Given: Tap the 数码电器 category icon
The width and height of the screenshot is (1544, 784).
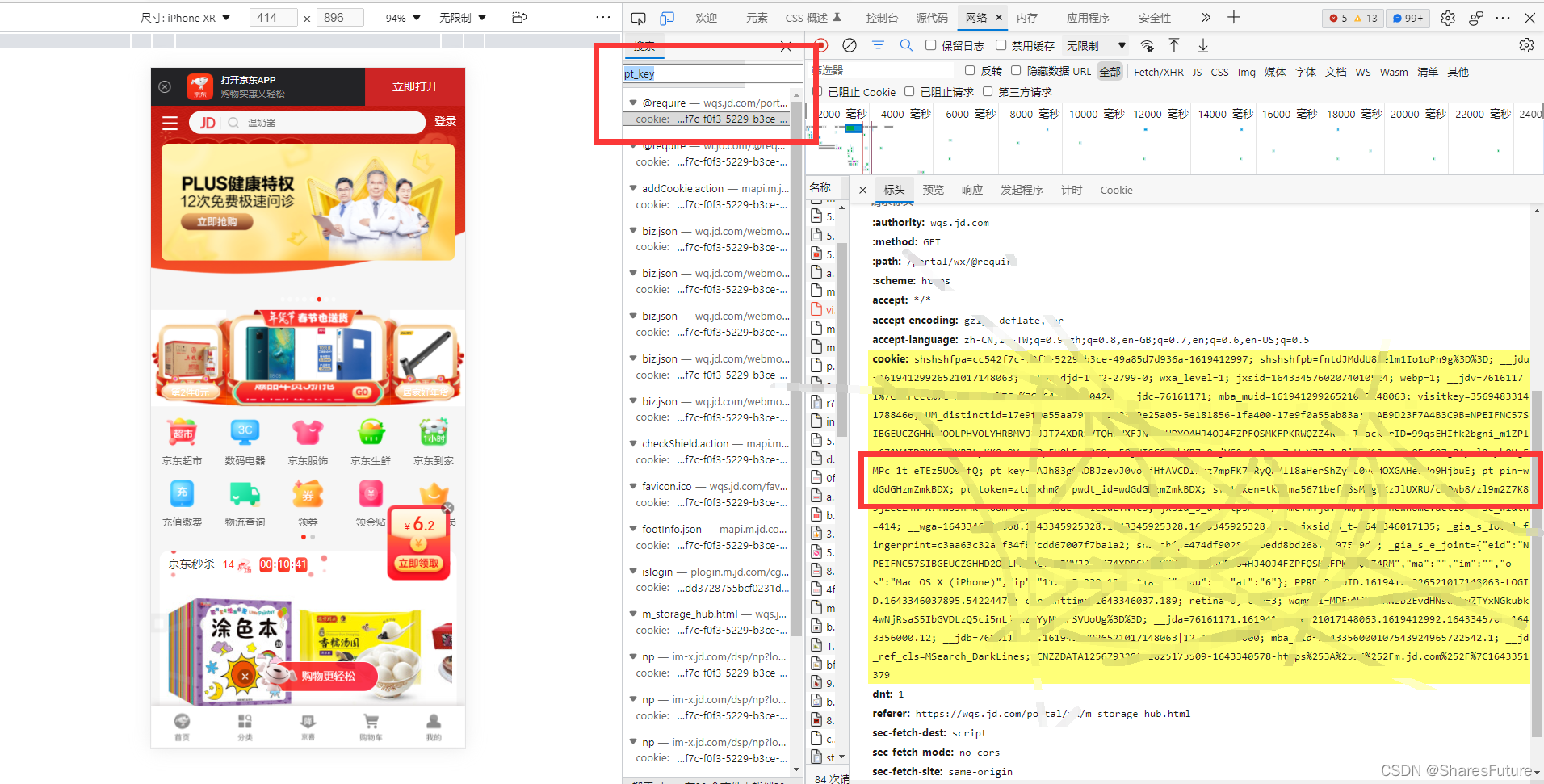Looking at the screenshot, I should [245, 433].
